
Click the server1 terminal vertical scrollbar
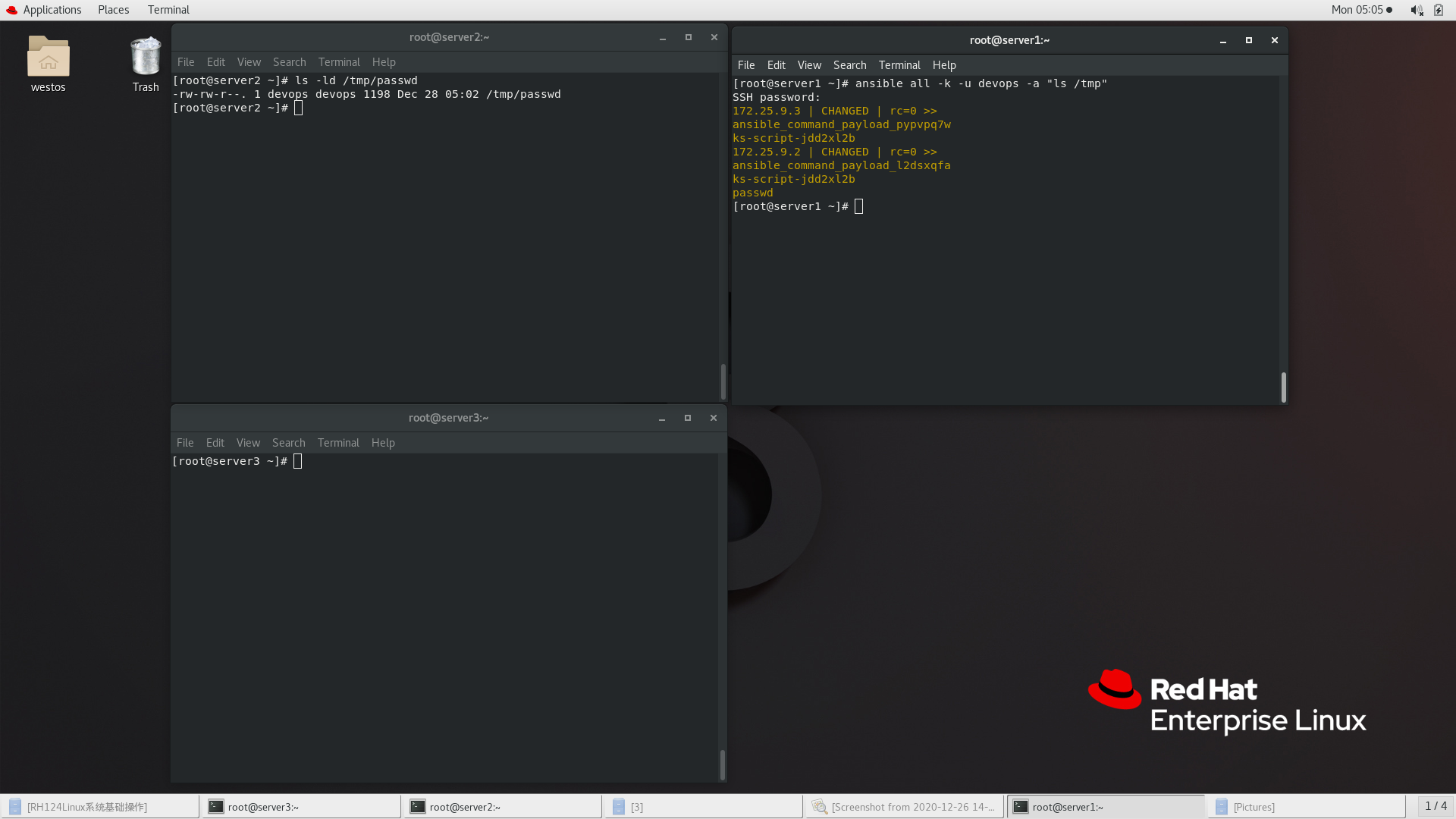tap(1283, 387)
